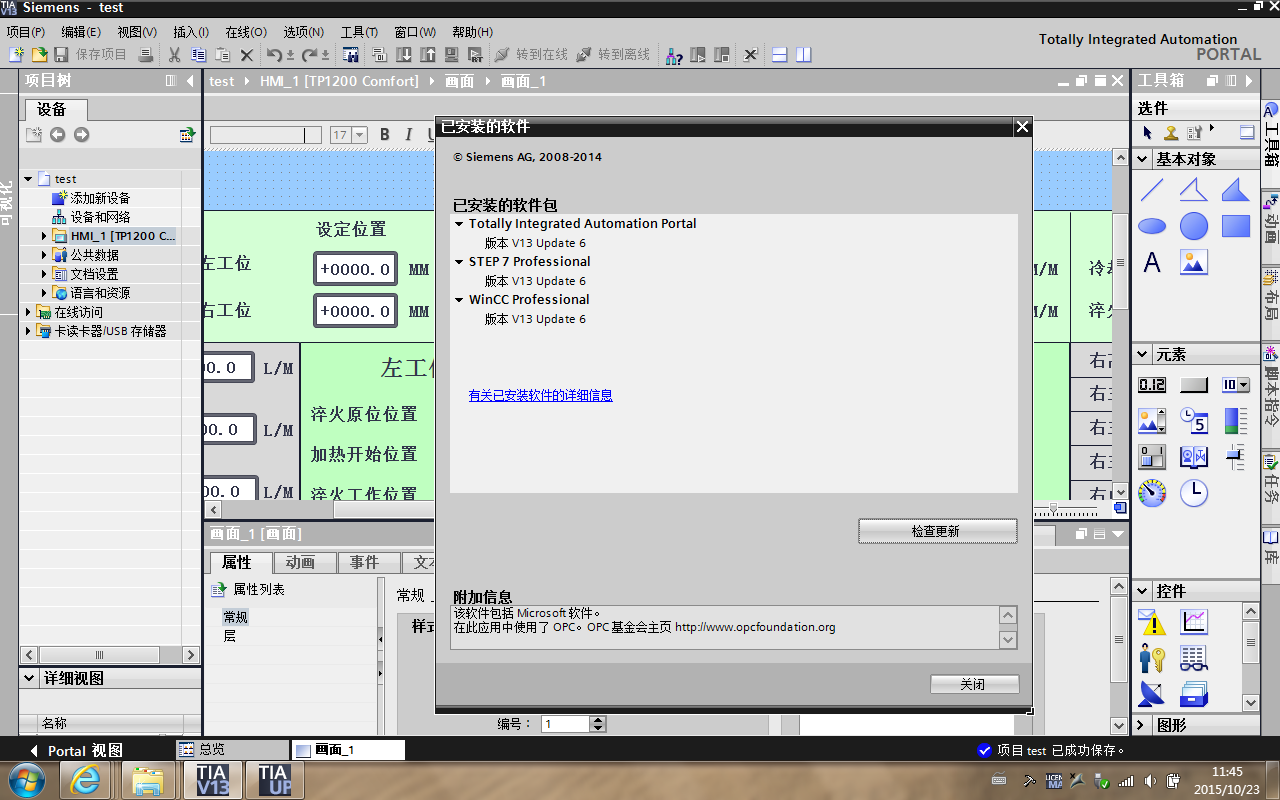Select the Trend view control icon
This screenshot has width=1280, height=800.
pos(1194,622)
